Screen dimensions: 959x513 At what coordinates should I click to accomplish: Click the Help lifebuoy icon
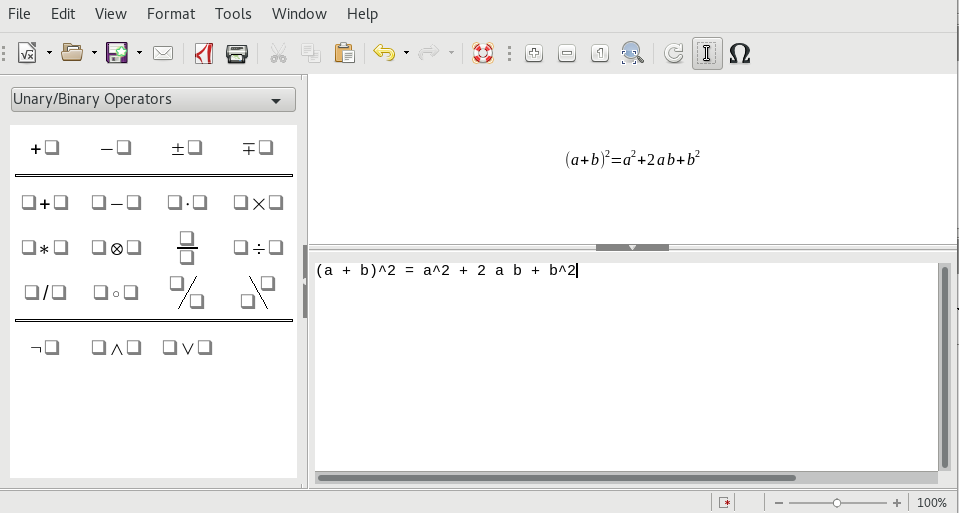[x=484, y=53]
